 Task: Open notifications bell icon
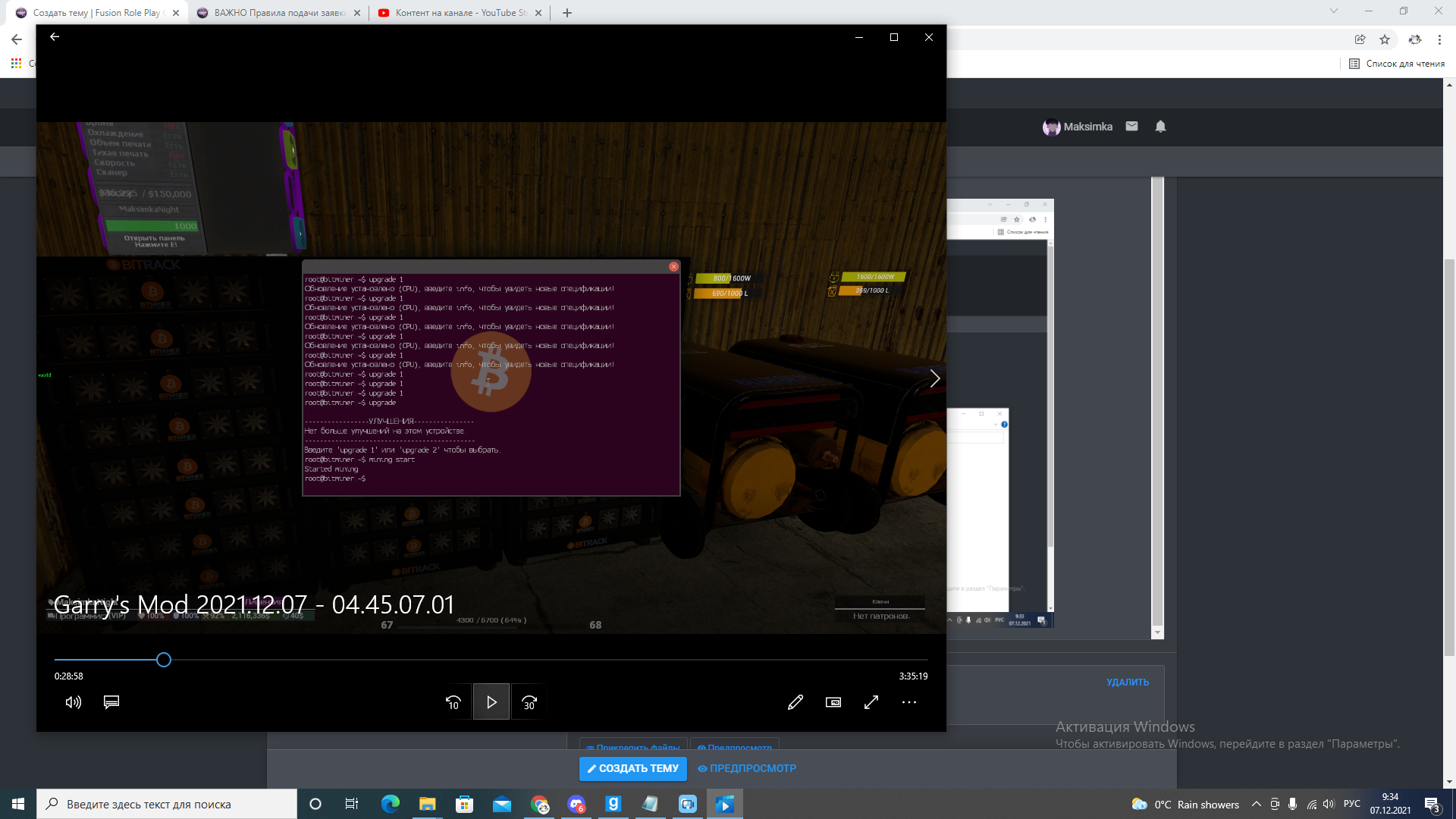[1159, 127]
